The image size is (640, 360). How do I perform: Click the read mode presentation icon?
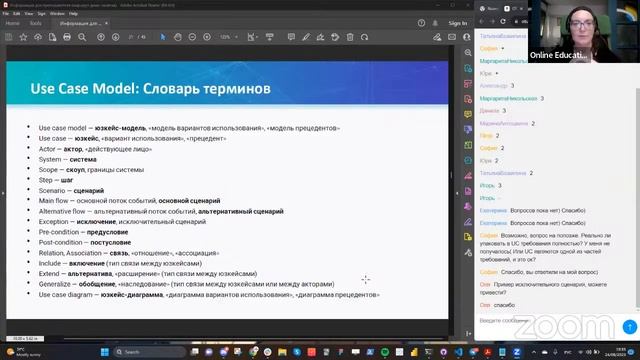pyautogui.click(x=269, y=37)
